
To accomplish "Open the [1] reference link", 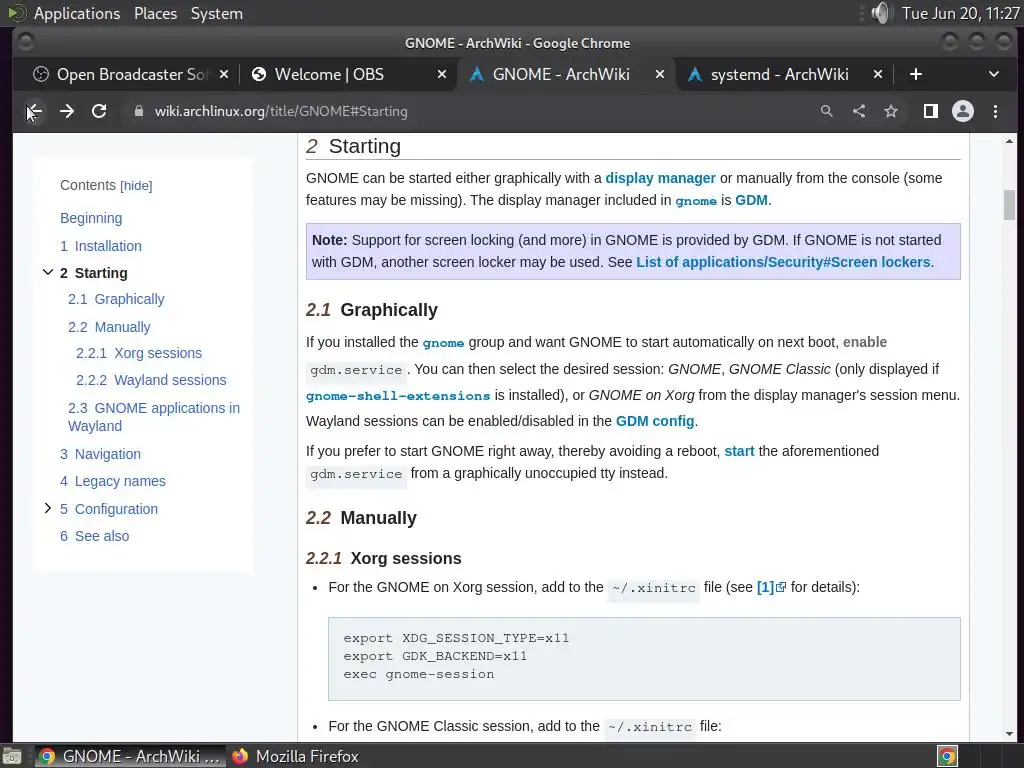I will pyautogui.click(x=765, y=587).
